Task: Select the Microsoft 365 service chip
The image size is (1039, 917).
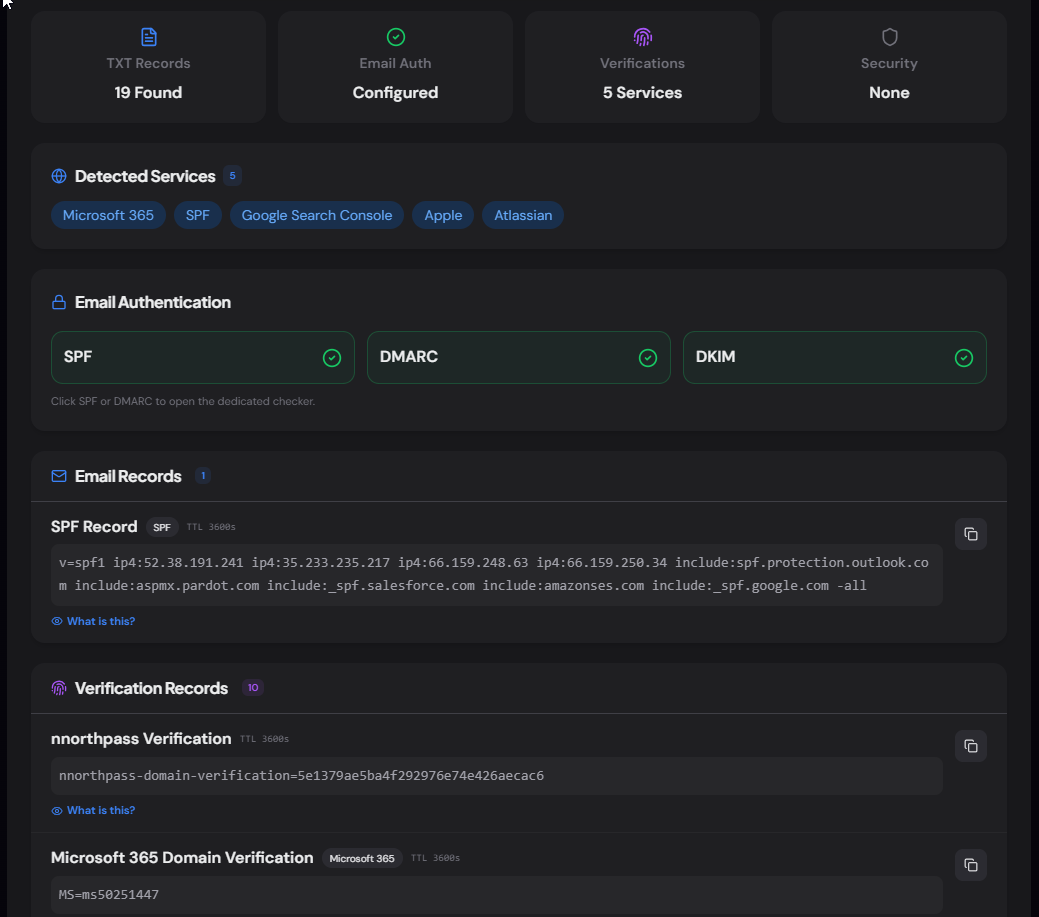Action: pos(108,215)
